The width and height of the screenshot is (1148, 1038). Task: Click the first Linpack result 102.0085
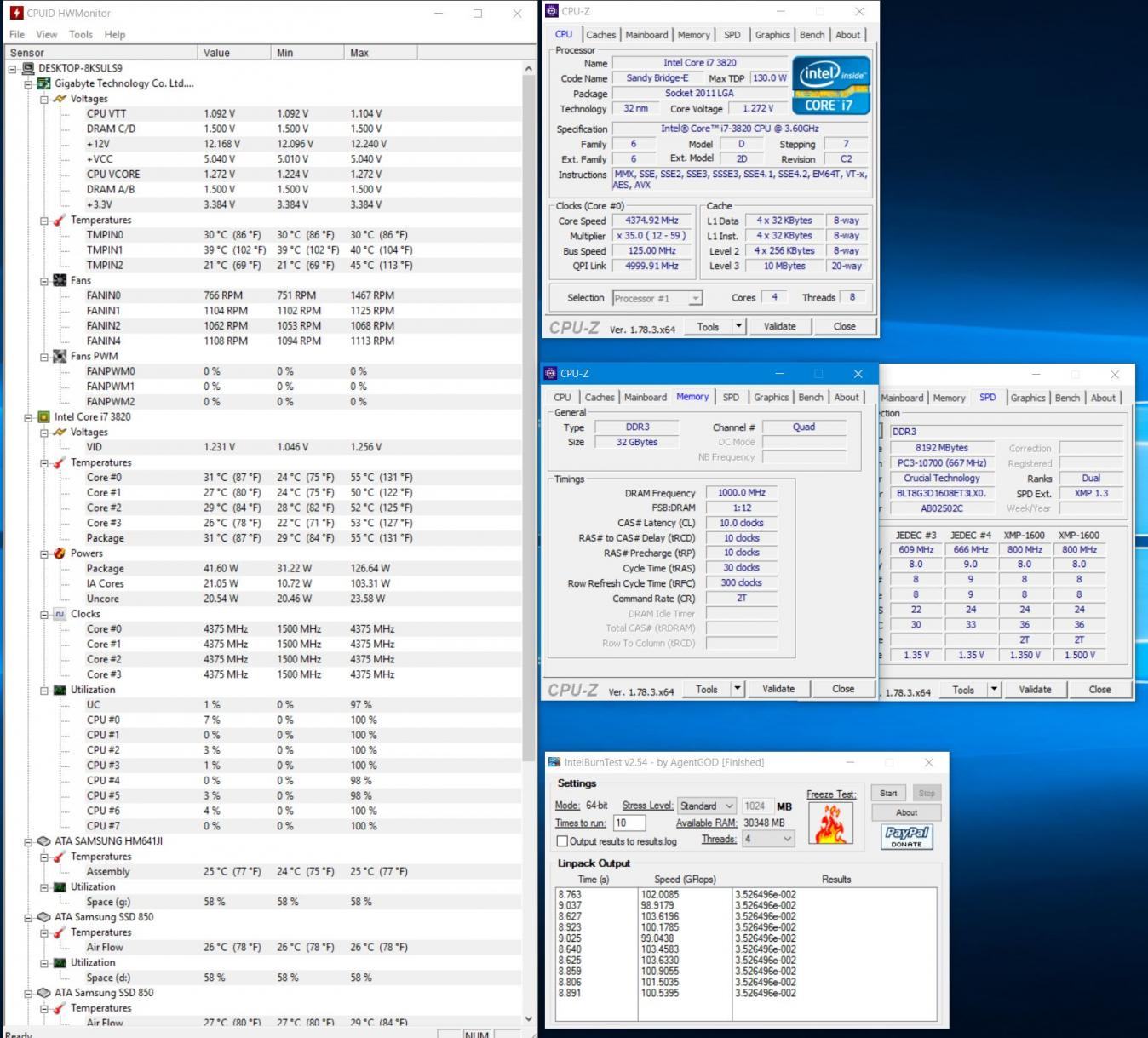coord(660,894)
